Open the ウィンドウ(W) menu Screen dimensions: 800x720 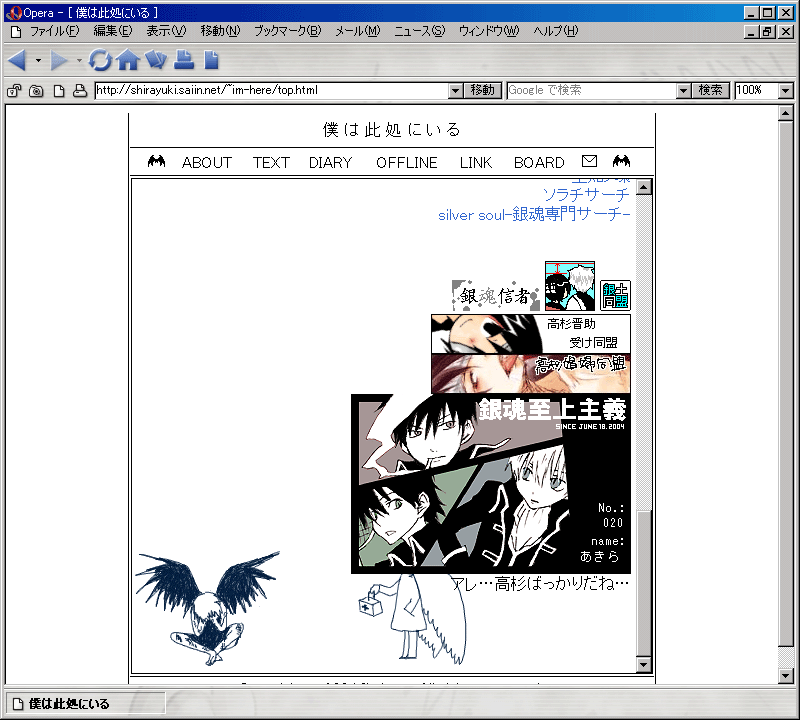[x=489, y=32]
